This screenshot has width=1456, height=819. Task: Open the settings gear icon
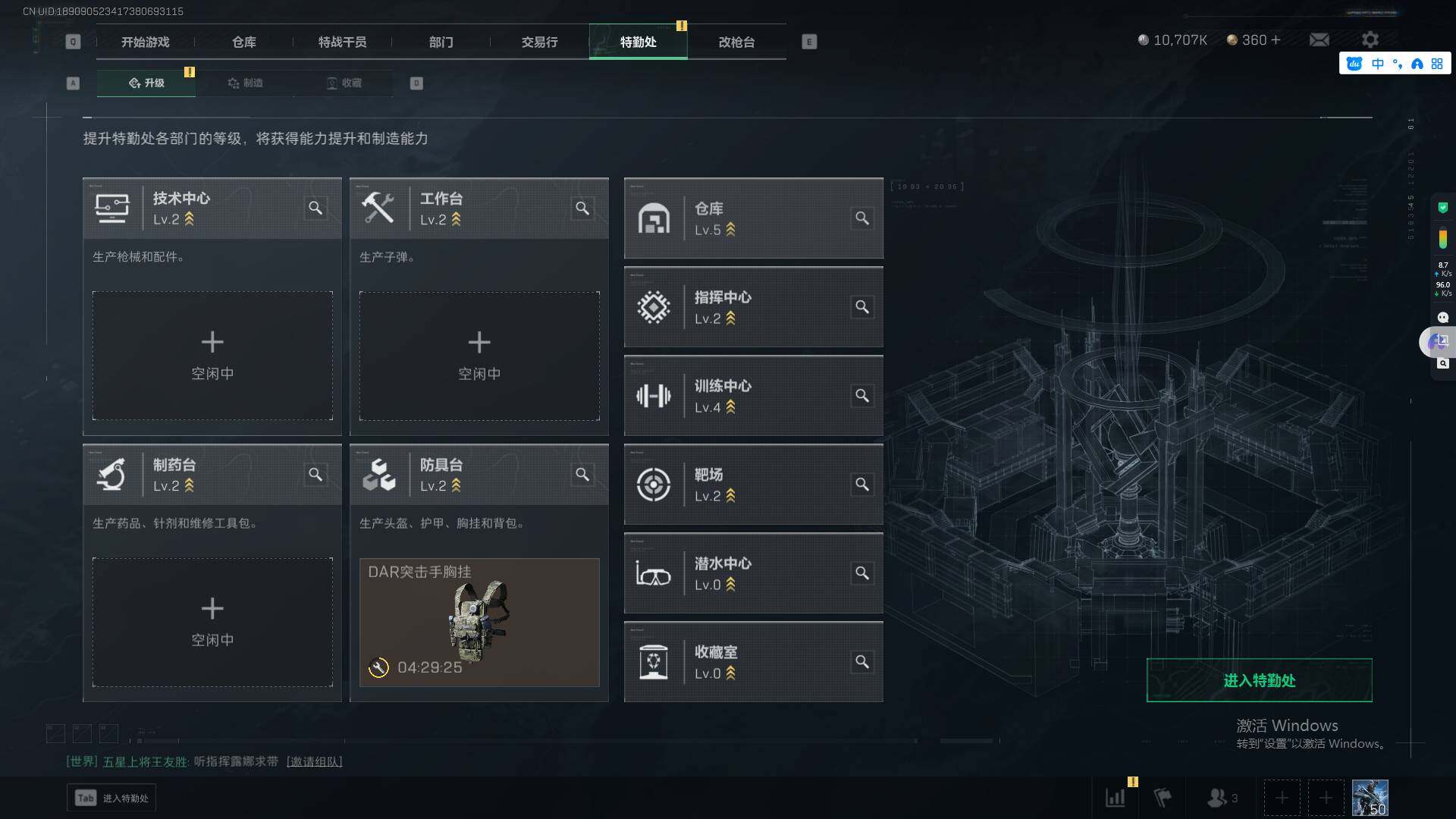pos(1370,39)
